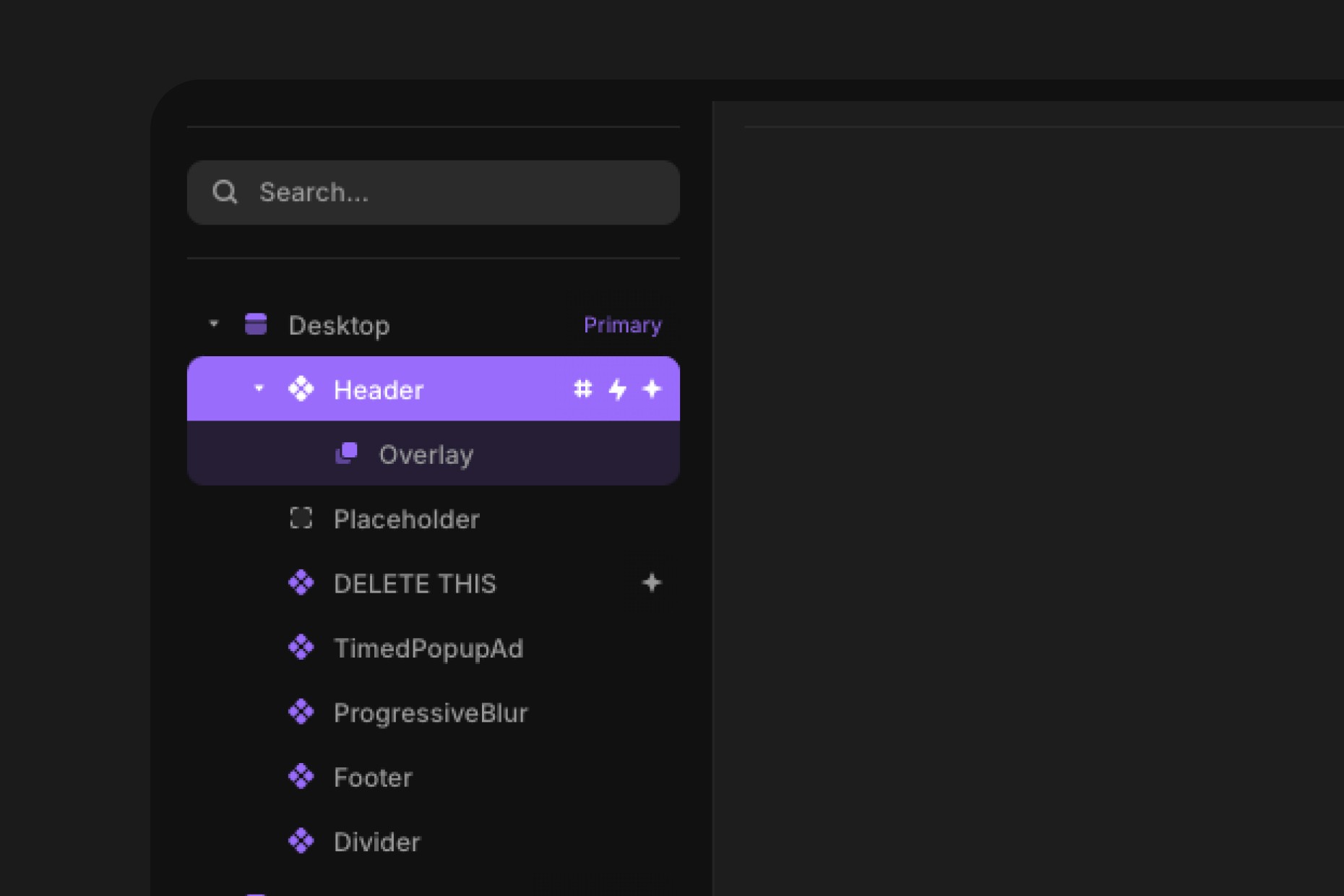Select the DELETE THIS component
The height and width of the screenshot is (896, 1344).
coord(415,583)
